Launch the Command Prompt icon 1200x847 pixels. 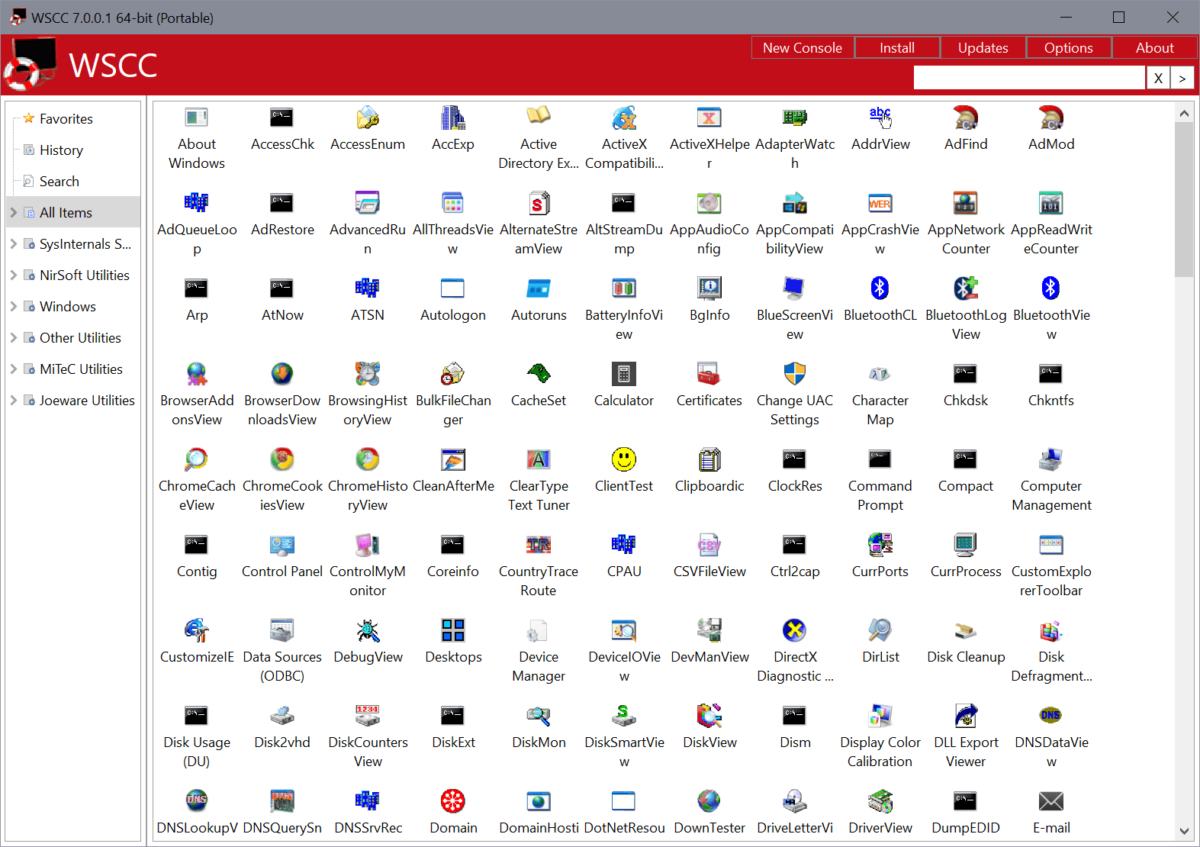pyautogui.click(x=880, y=460)
